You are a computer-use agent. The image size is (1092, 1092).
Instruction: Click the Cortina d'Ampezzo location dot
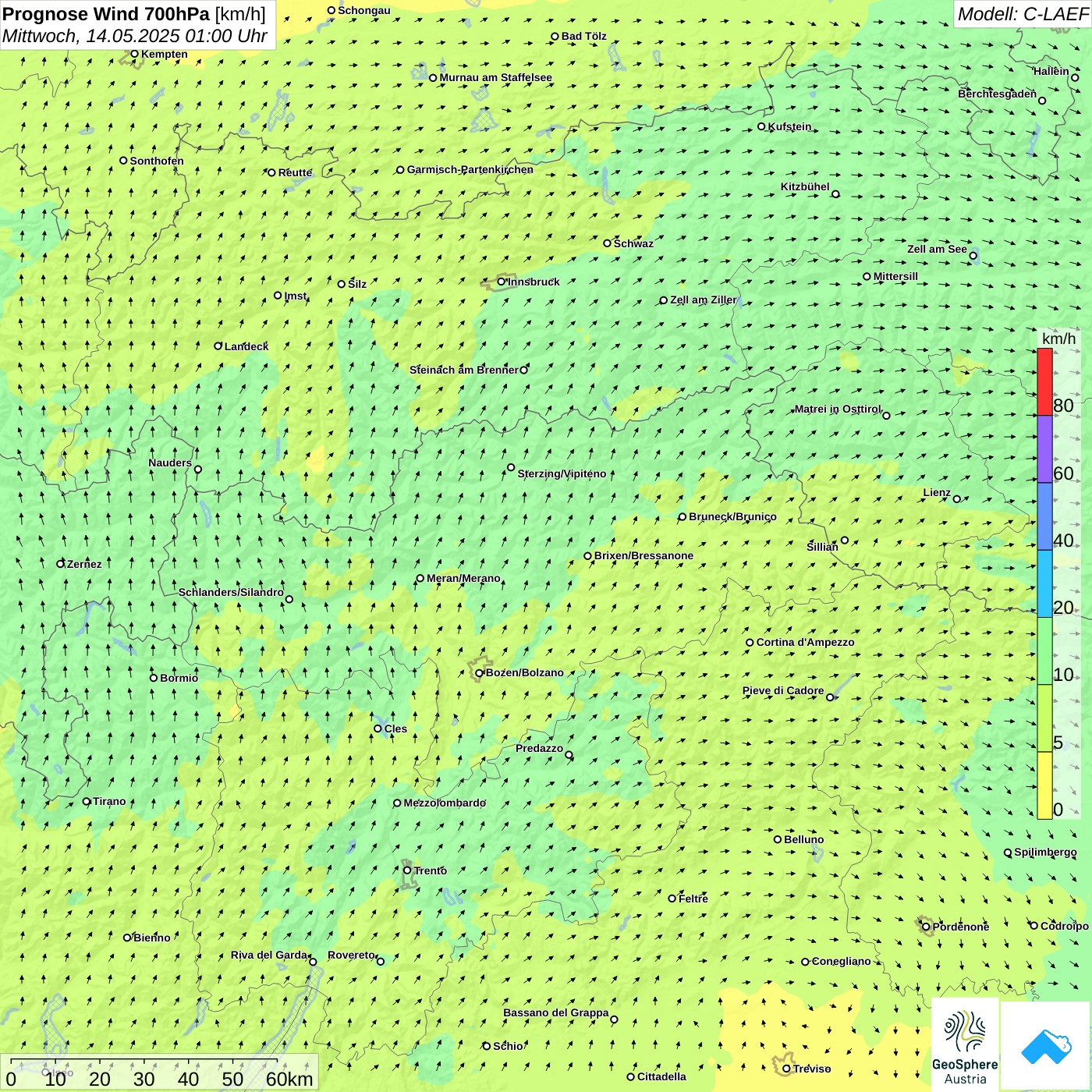[x=750, y=643]
